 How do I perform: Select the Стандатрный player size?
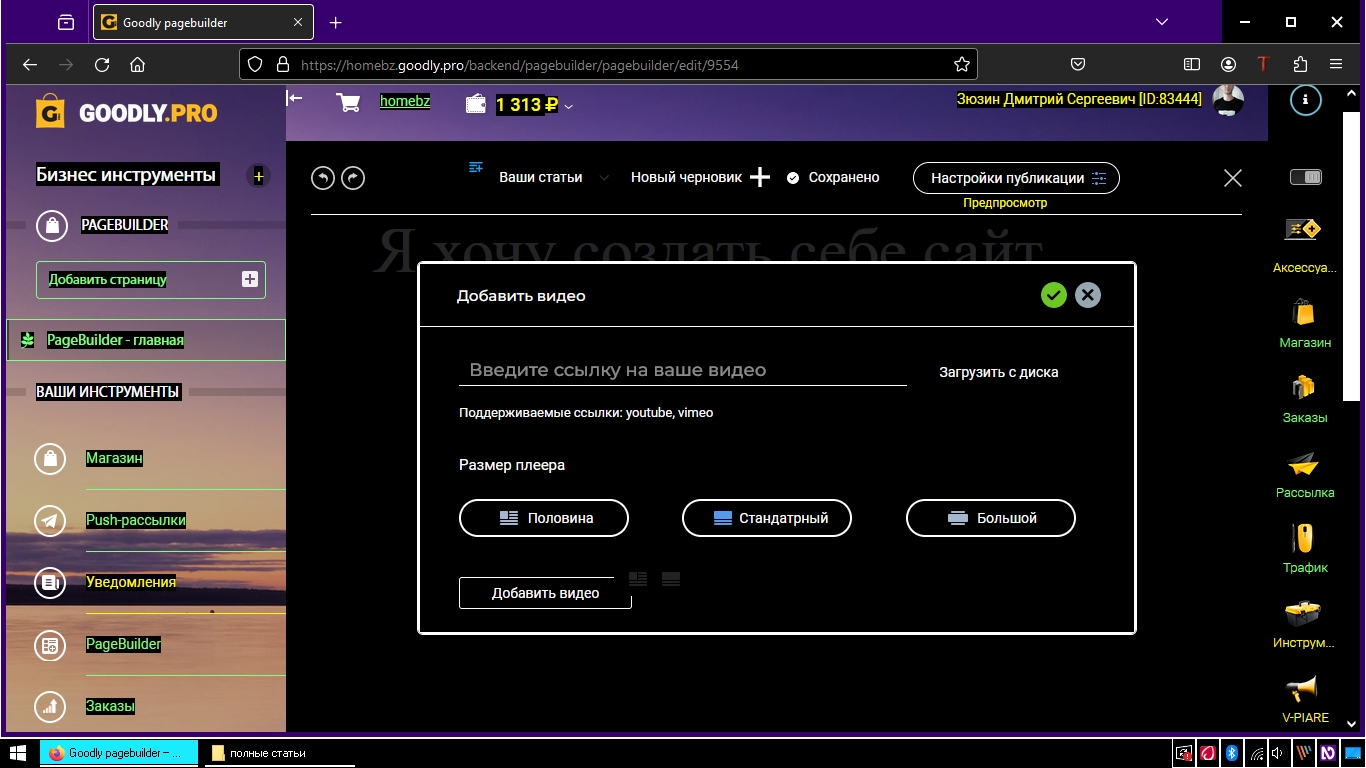pos(767,518)
